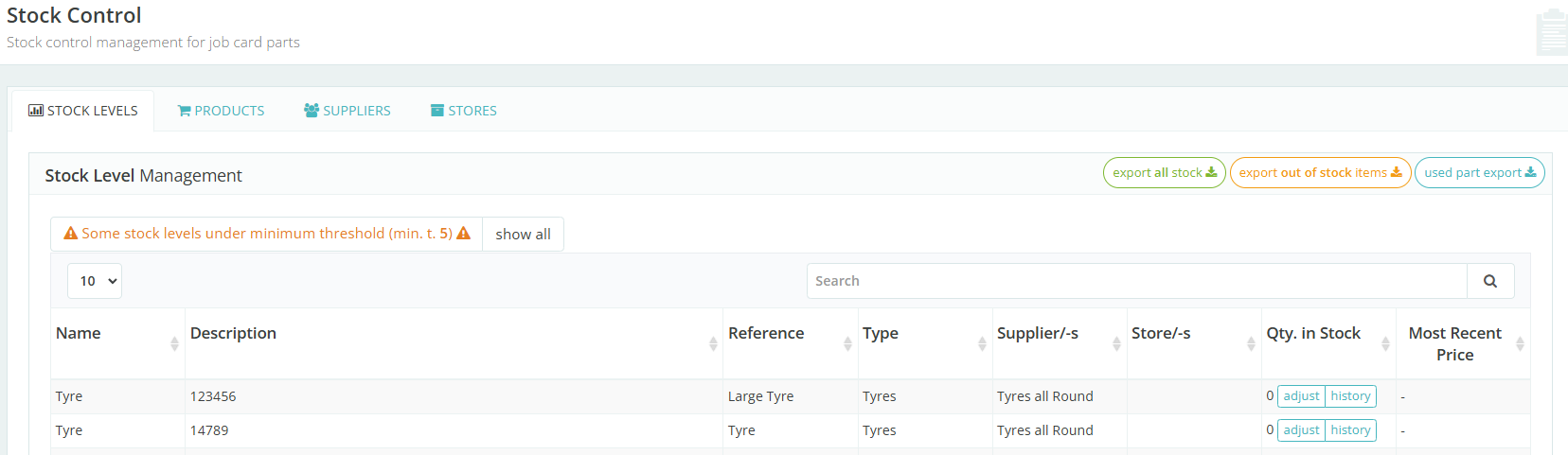
Task: Sort table by Name column arrows
Action: click(x=174, y=343)
